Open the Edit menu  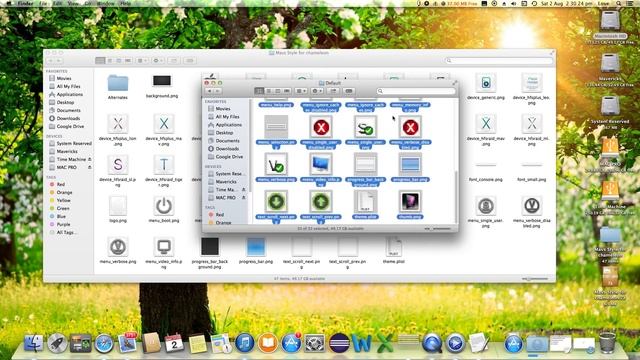(58, 3)
